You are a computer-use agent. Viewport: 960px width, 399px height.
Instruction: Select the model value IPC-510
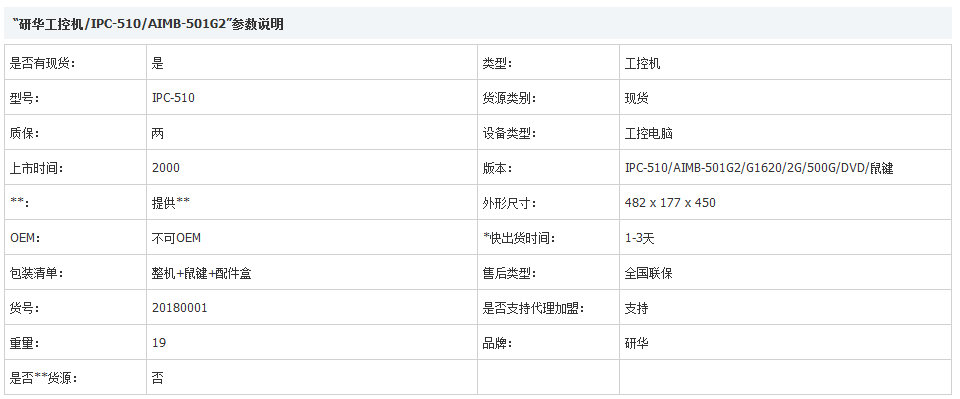pyautogui.click(x=173, y=98)
